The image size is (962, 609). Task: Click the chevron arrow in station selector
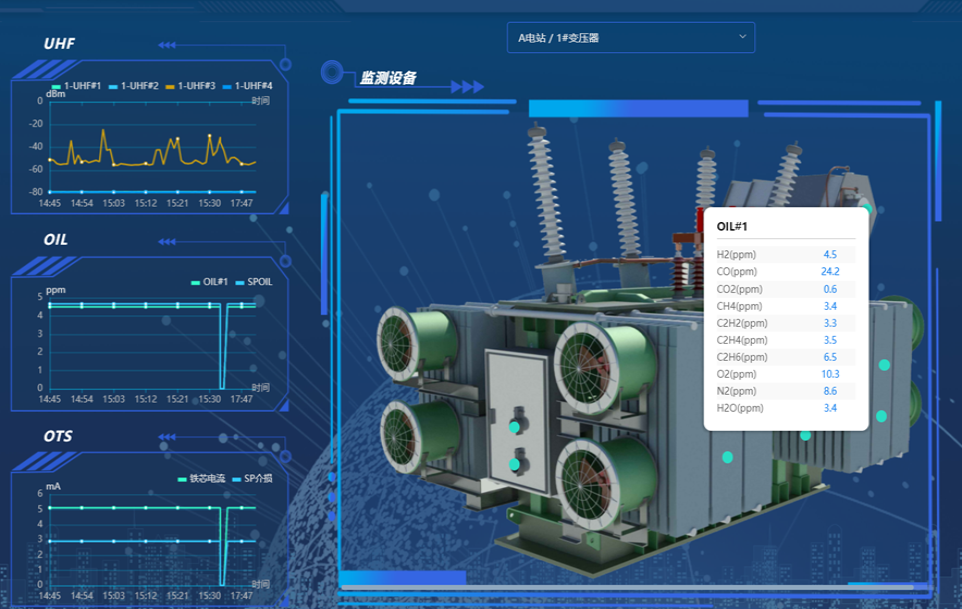[742, 37]
